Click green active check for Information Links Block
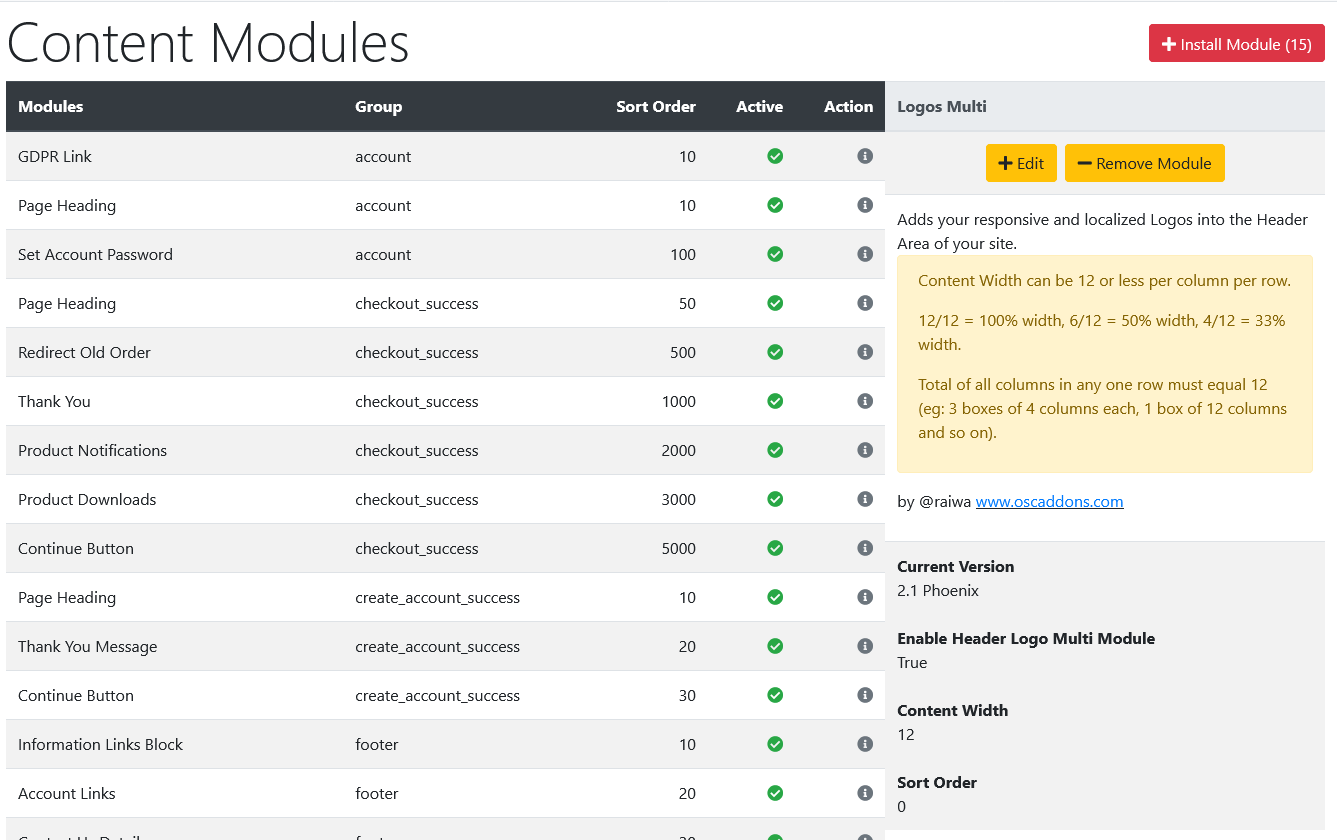1337x840 pixels. coord(775,744)
